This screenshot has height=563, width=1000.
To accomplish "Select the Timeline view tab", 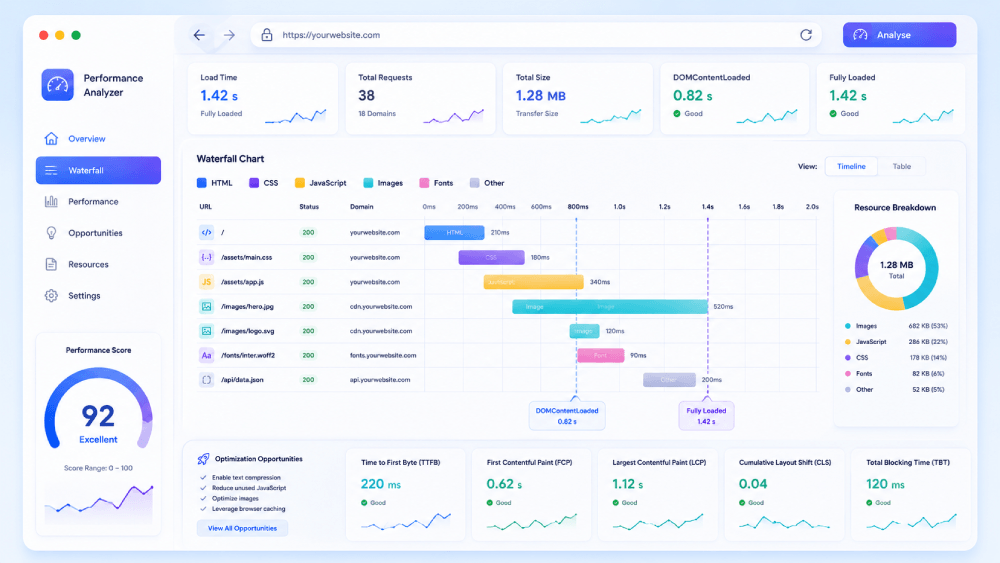I will [851, 166].
